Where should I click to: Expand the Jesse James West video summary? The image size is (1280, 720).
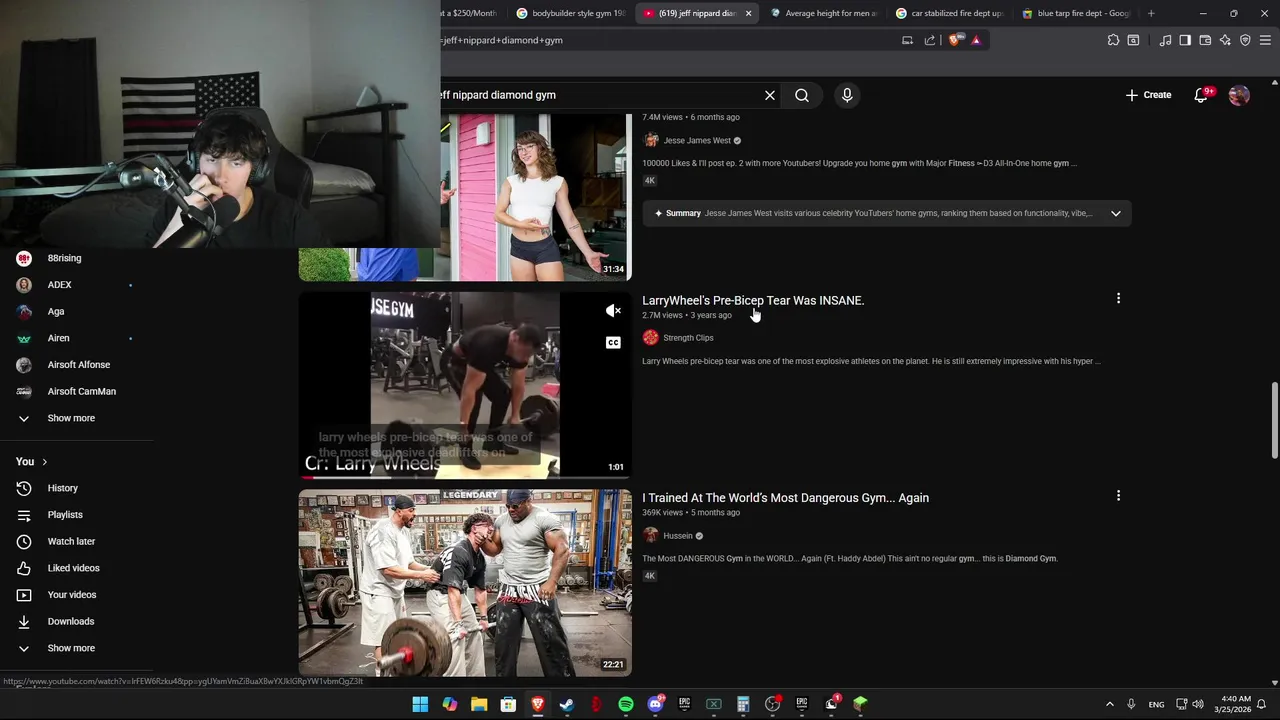[x=1116, y=213]
